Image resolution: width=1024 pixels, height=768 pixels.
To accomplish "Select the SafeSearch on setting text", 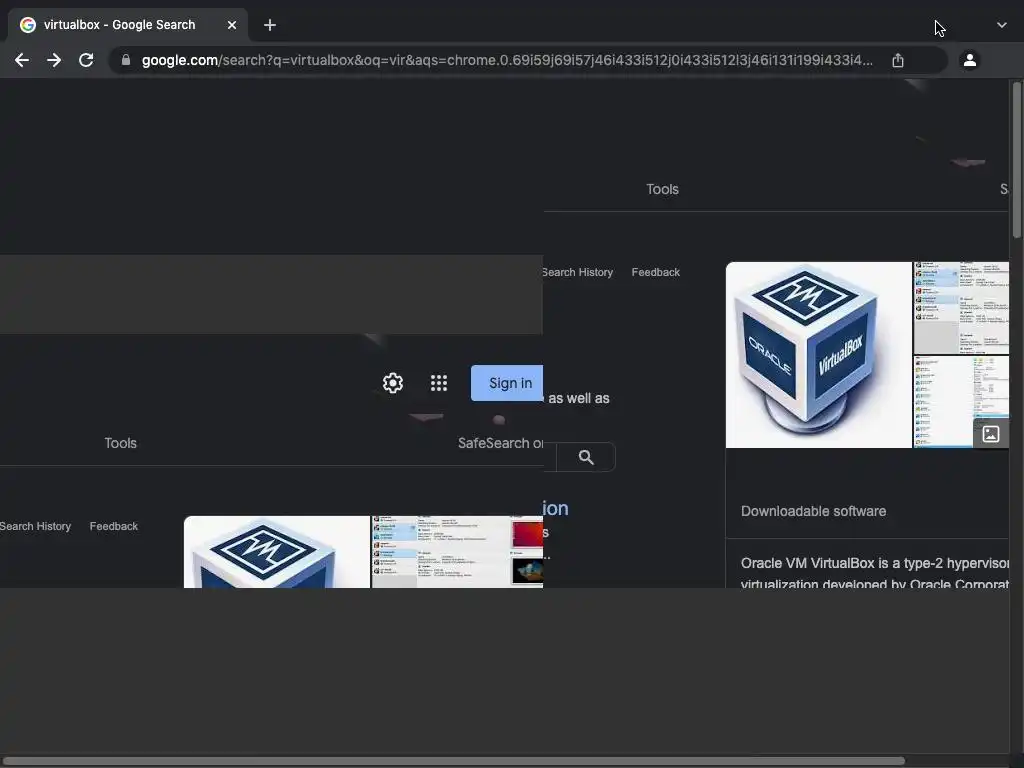I will [x=500, y=443].
